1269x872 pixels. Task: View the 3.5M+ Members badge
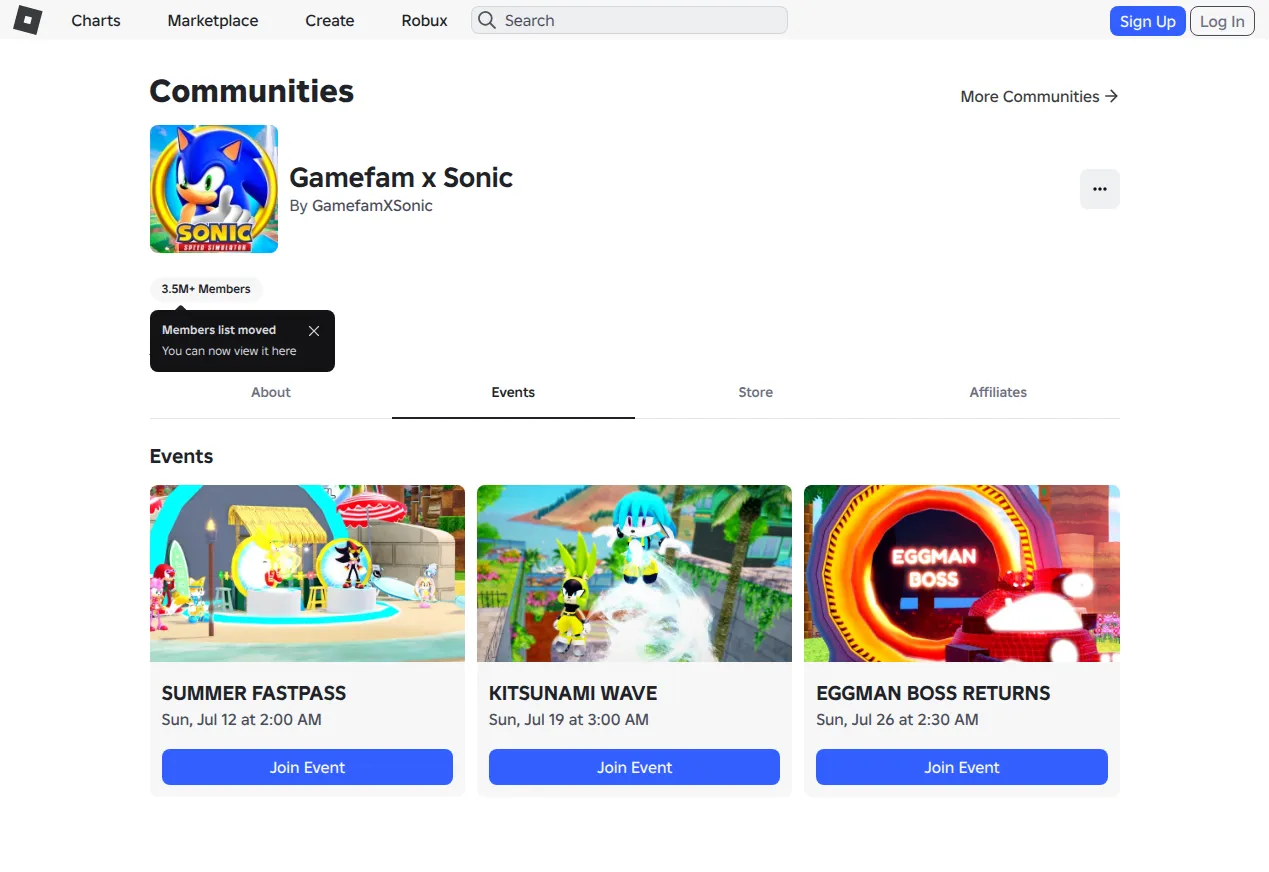[x=206, y=289]
